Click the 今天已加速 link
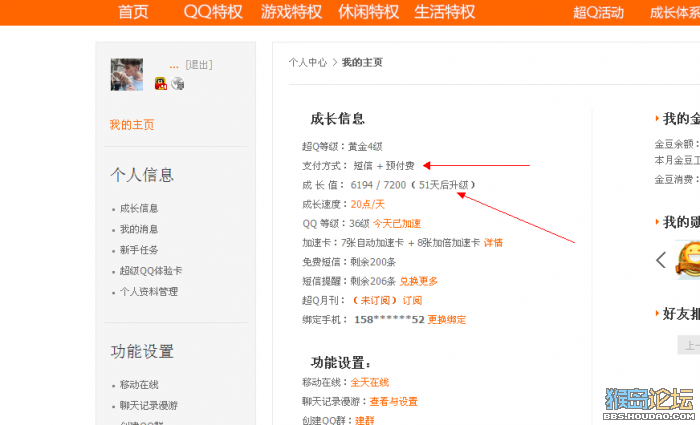The width and height of the screenshot is (700, 425). point(397,224)
